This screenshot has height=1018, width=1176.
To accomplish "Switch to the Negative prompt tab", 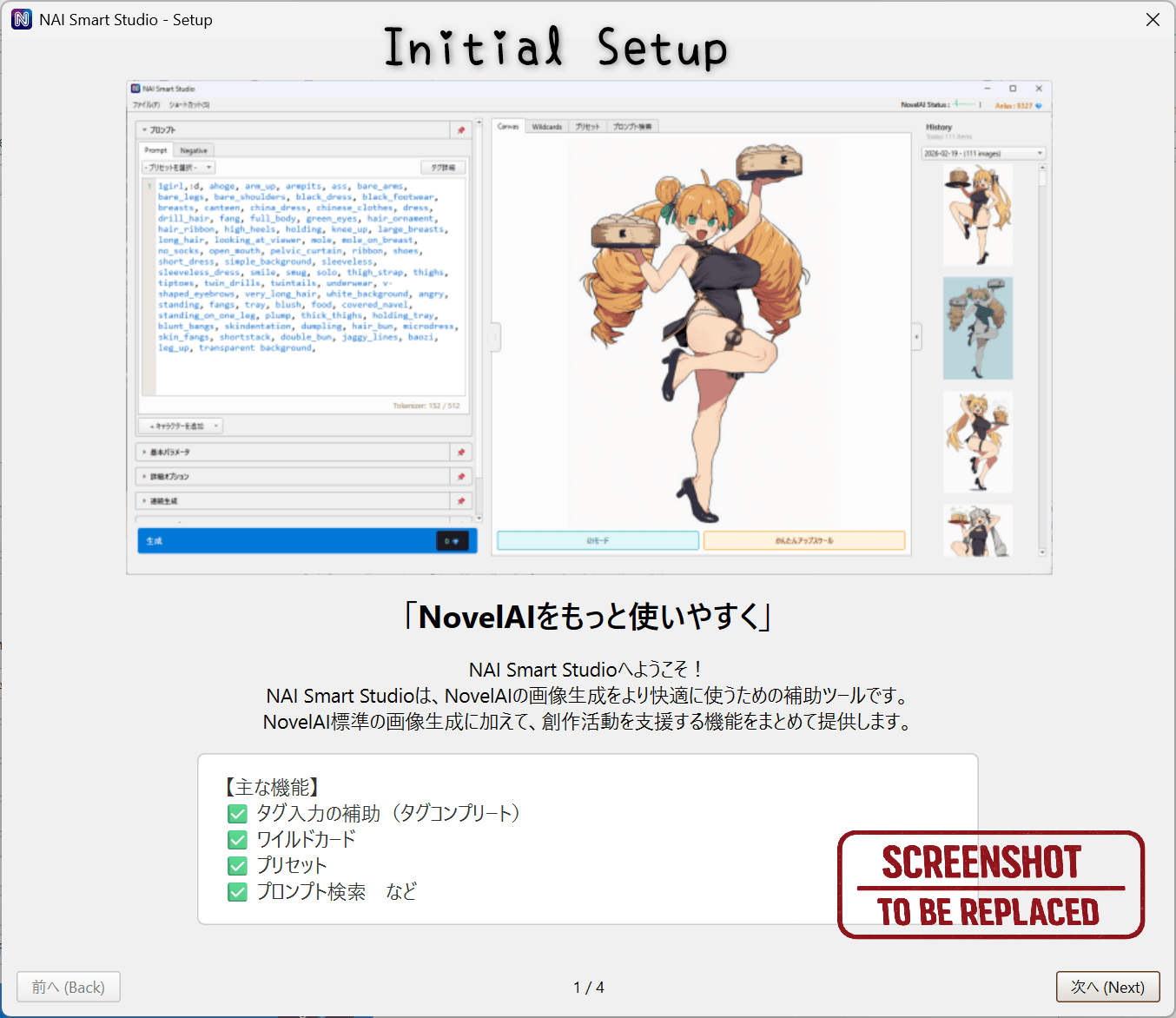I will (193, 149).
